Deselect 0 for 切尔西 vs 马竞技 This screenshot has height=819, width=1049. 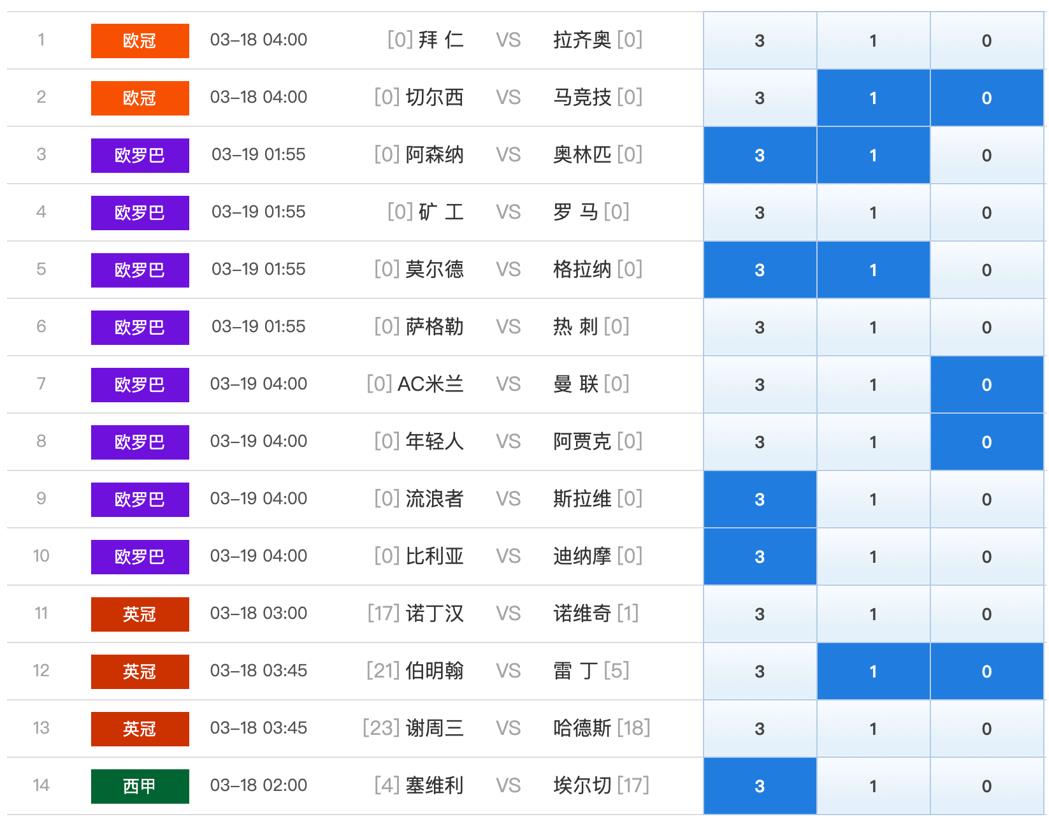coord(987,98)
